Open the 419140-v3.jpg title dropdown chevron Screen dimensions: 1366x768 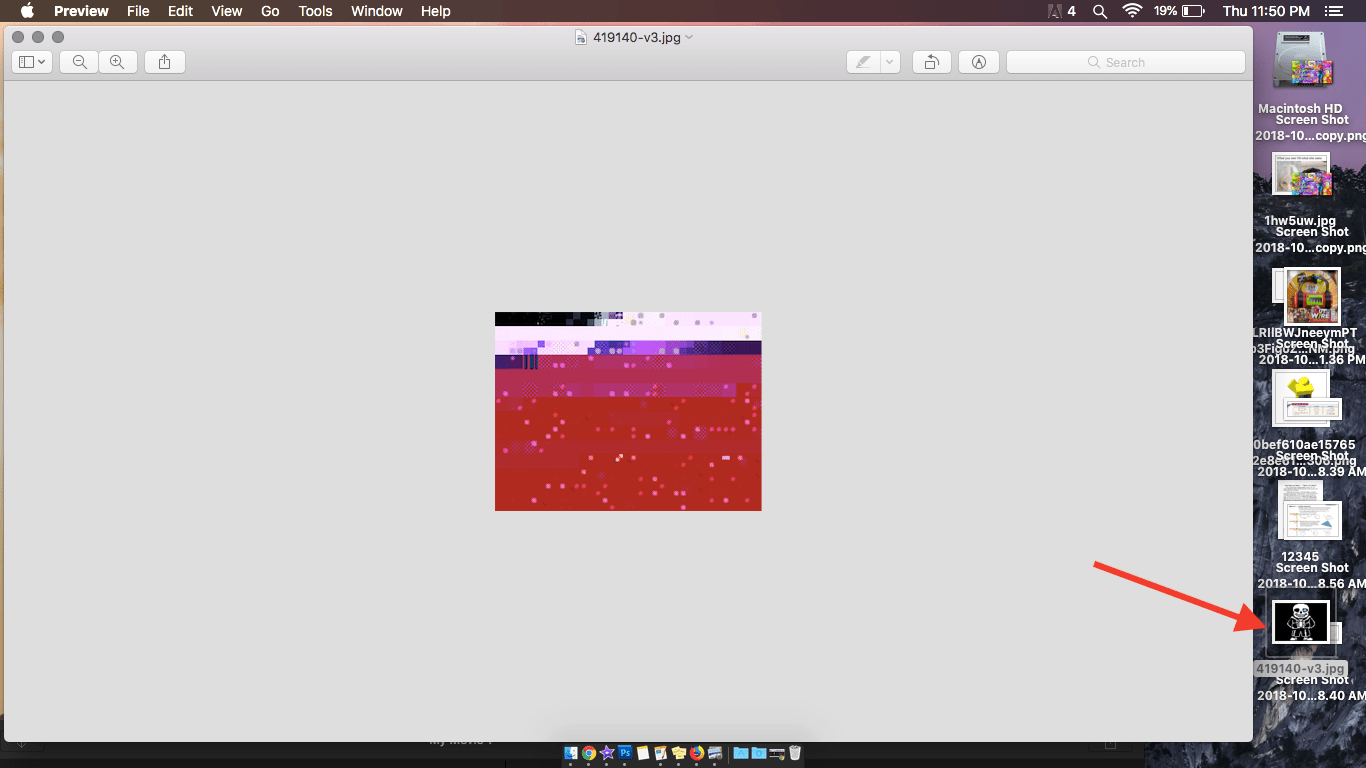pyautogui.click(x=689, y=37)
